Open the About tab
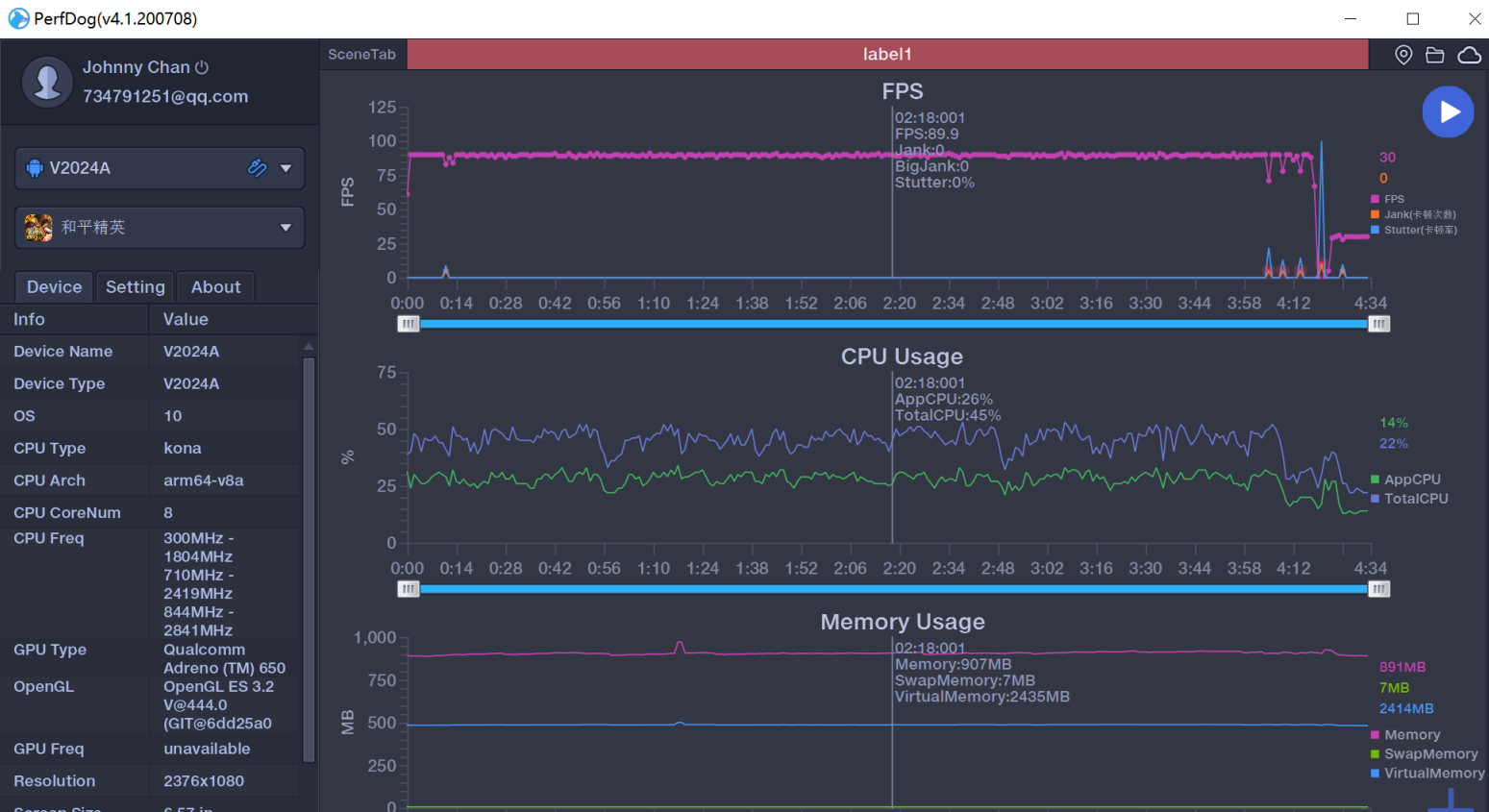The image size is (1489, 812). click(x=215, y=287)
